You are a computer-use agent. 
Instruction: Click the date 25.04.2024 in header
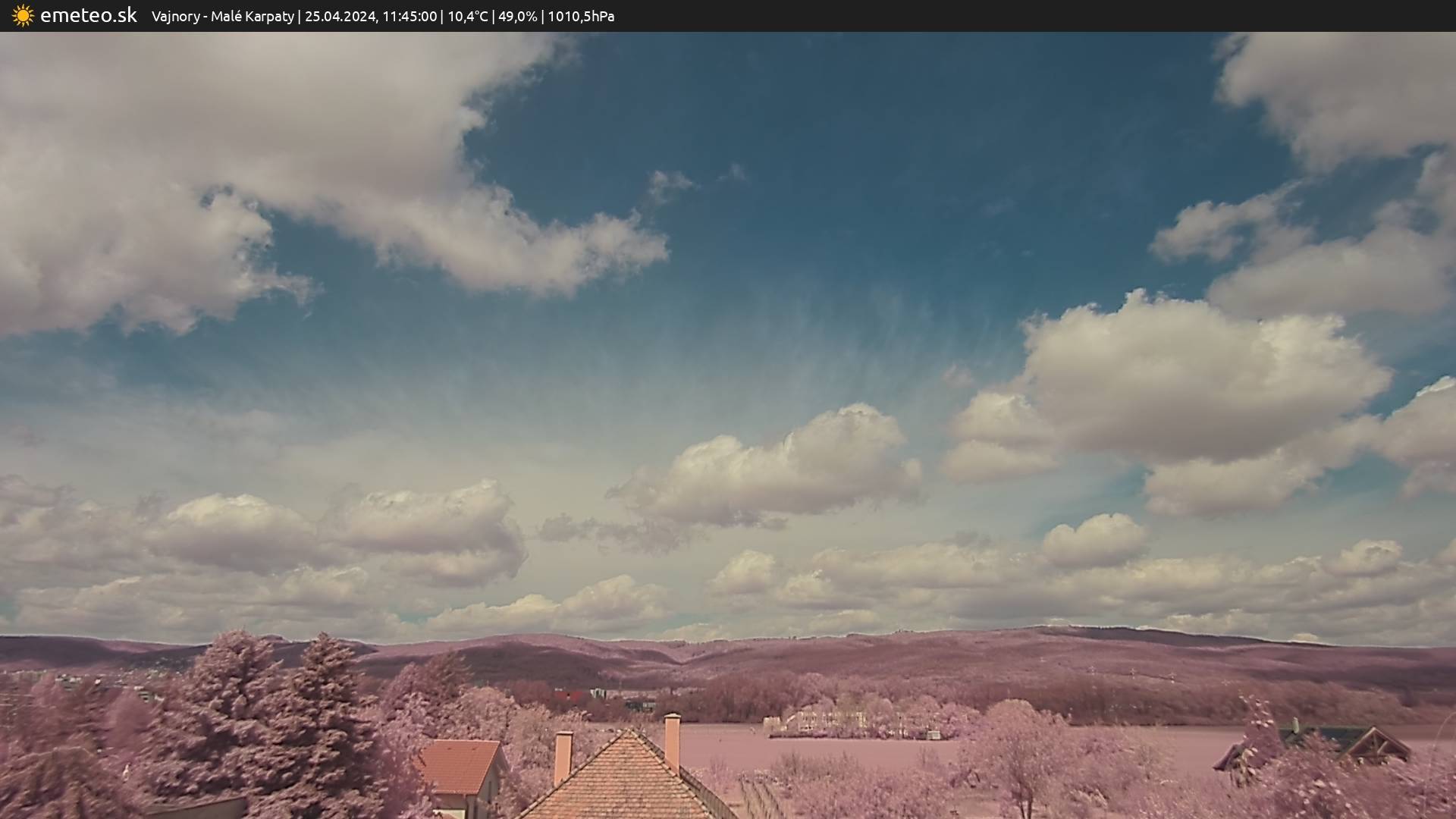pyautogui.click(x=340, y=17)
